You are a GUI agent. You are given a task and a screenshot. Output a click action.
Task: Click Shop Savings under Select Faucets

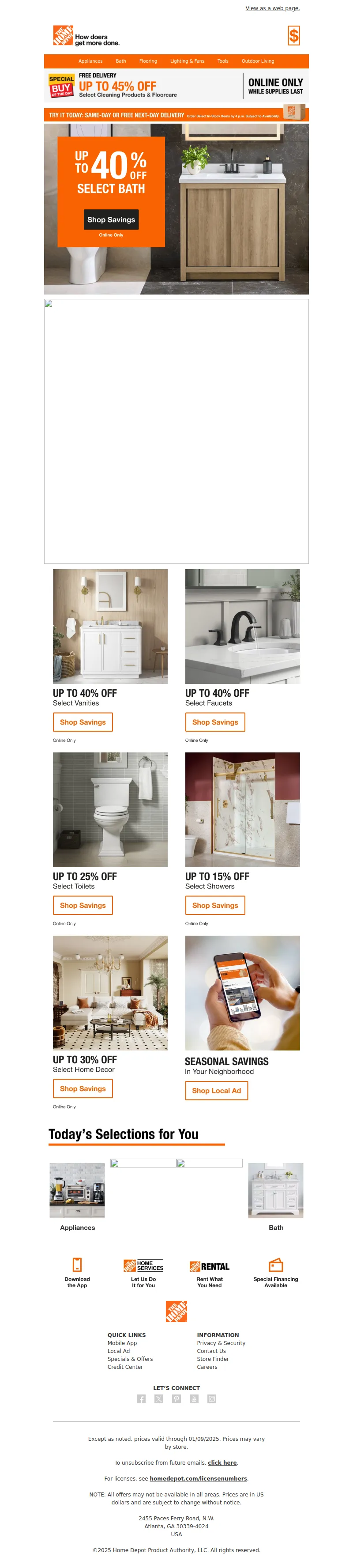click(x=215, y=722)
